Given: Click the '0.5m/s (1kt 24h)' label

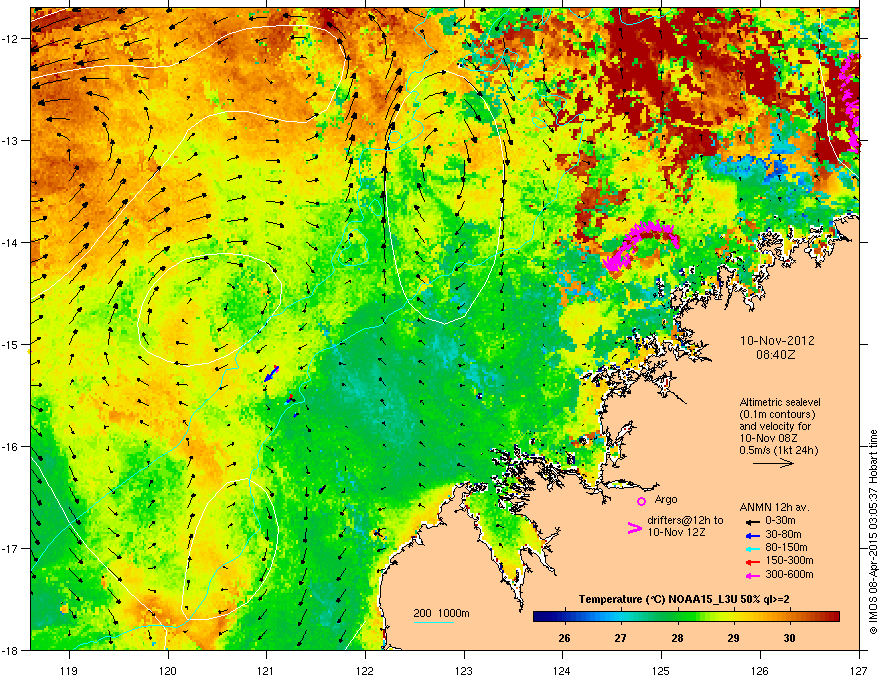Looking at the screenshot, I should pos(778,450).
